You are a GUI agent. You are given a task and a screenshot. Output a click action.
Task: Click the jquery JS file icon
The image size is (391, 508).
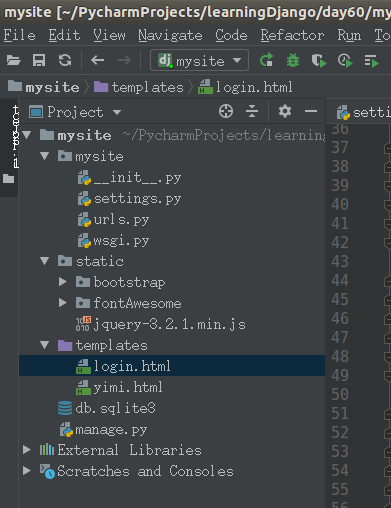pos(83,324)
